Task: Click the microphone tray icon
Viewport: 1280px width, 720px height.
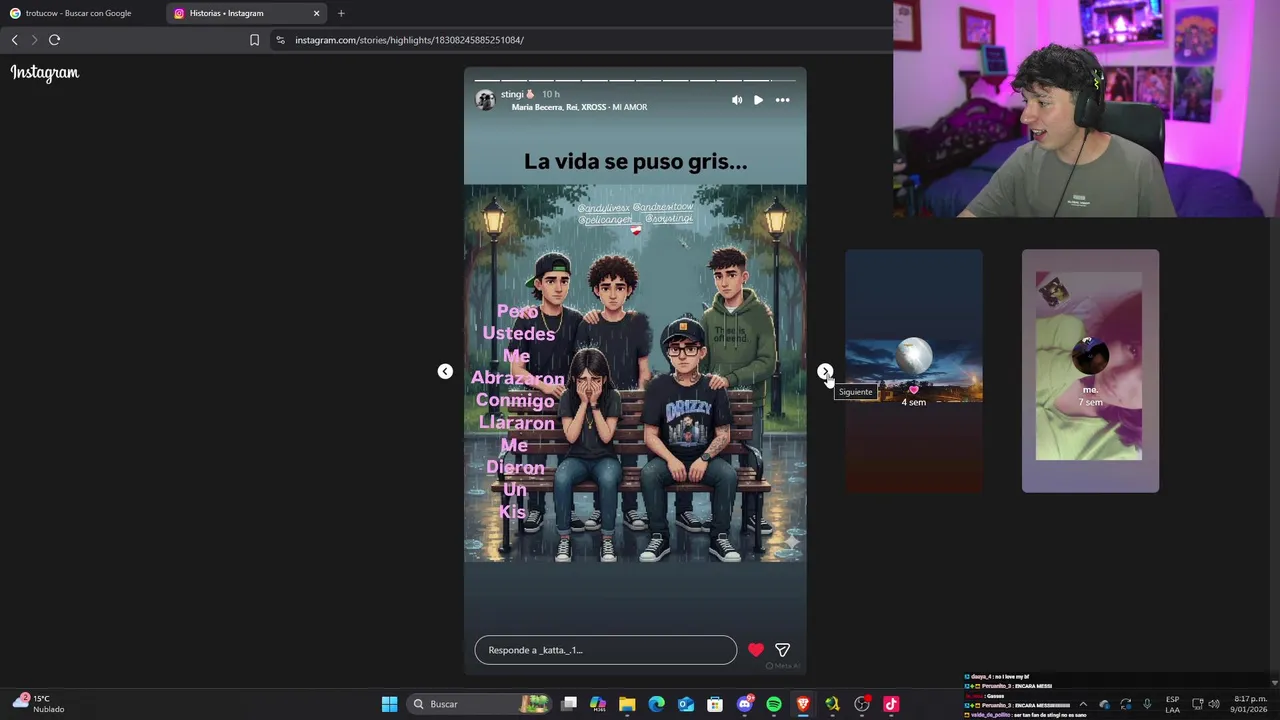Action: coord(1147,704)
